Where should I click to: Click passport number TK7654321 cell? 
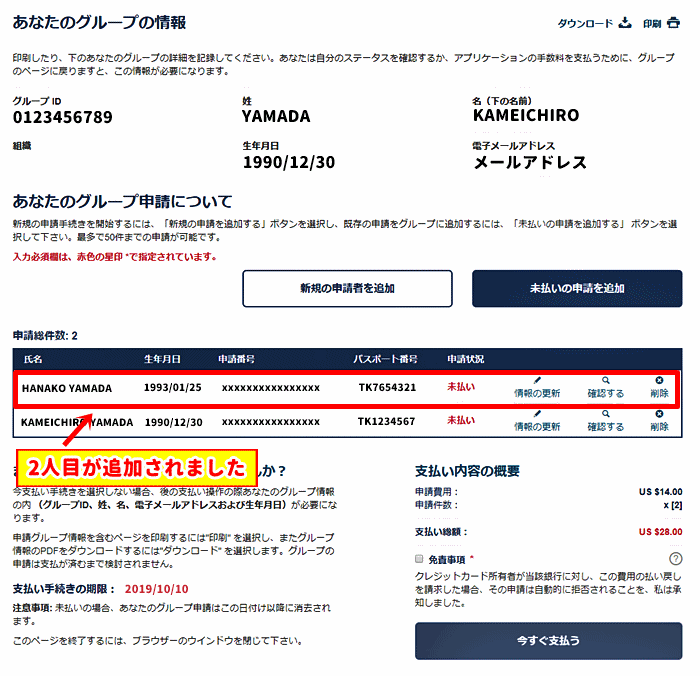387,387
